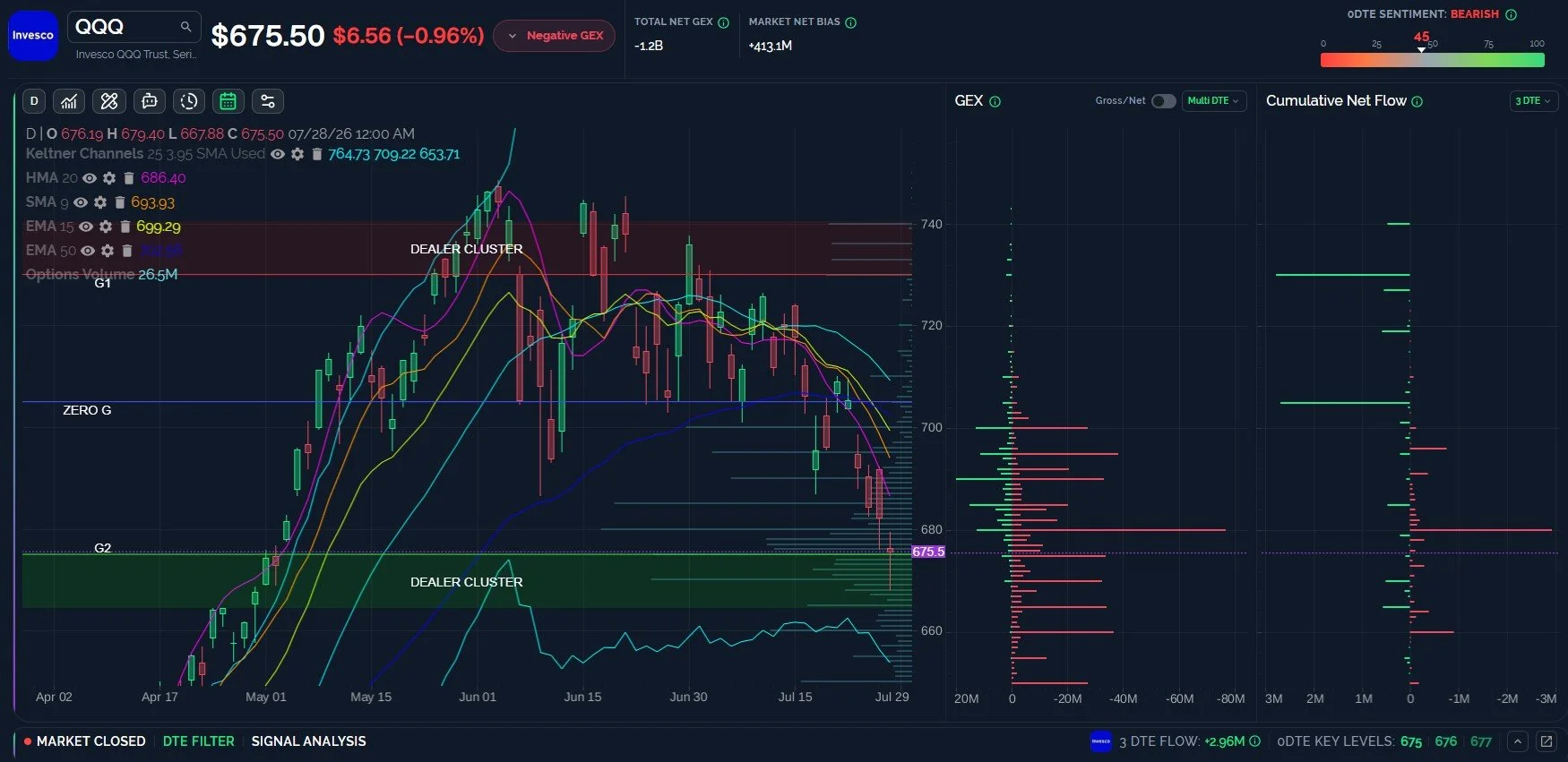Open the Multi DTE dropdown

[1213, 101]
